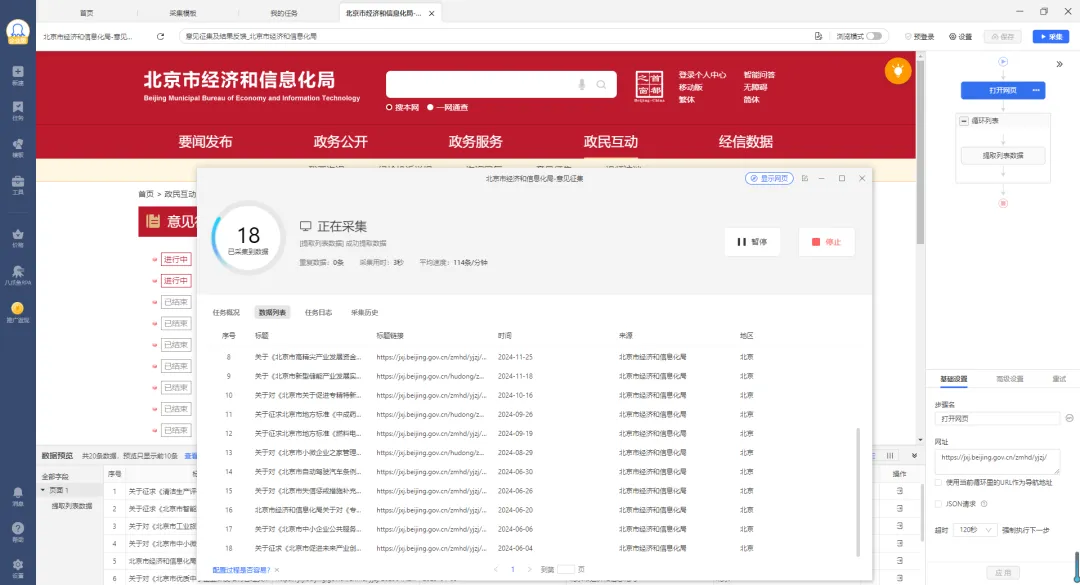Click the help icon next to JSON请求
1080x585 pixels.
(984, 504)
